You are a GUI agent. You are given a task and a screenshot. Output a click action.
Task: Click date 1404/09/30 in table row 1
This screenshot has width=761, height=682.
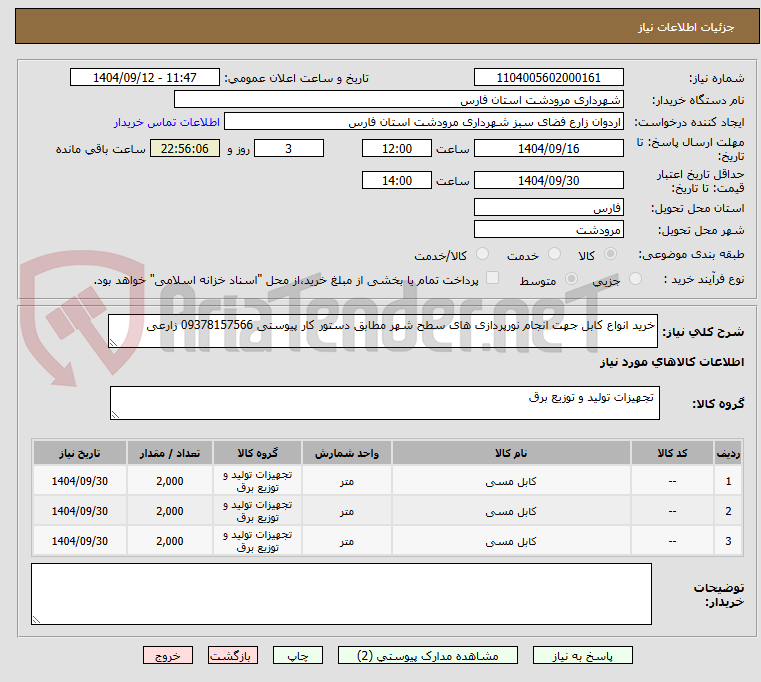pyautogui.click(x=80, y=481)
